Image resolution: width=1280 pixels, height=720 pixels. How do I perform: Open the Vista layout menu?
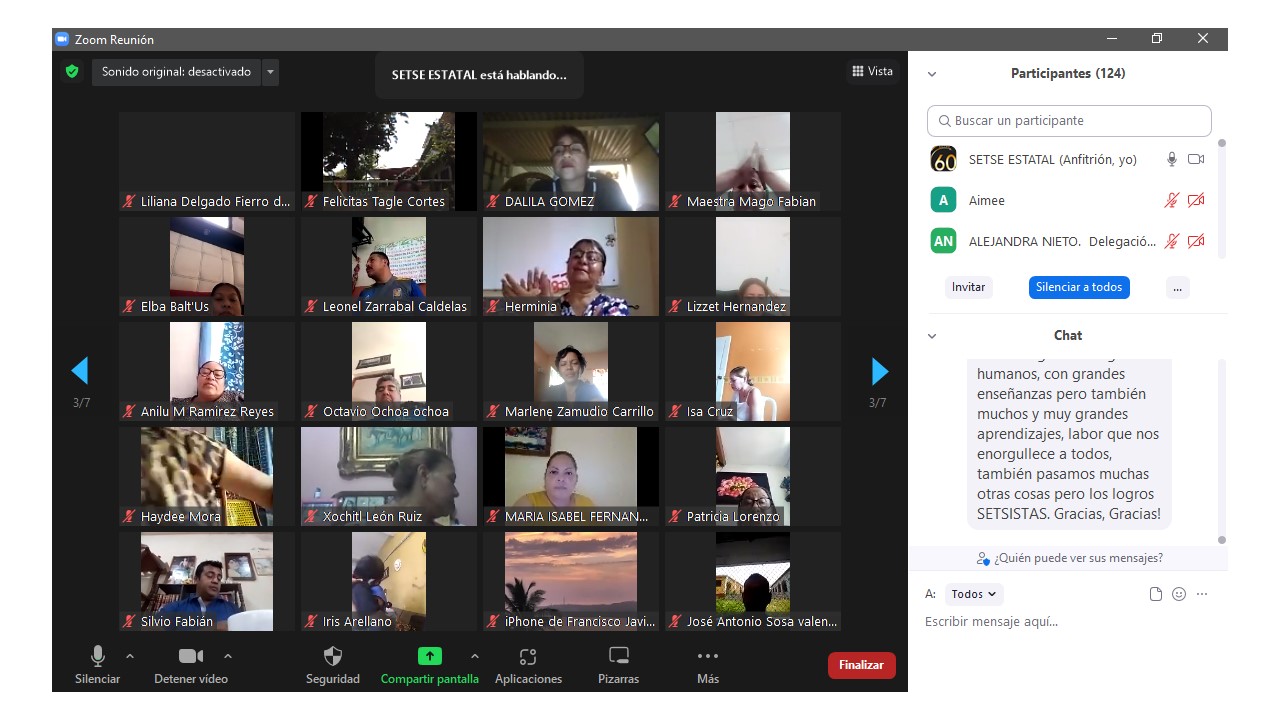pos(872,71)
